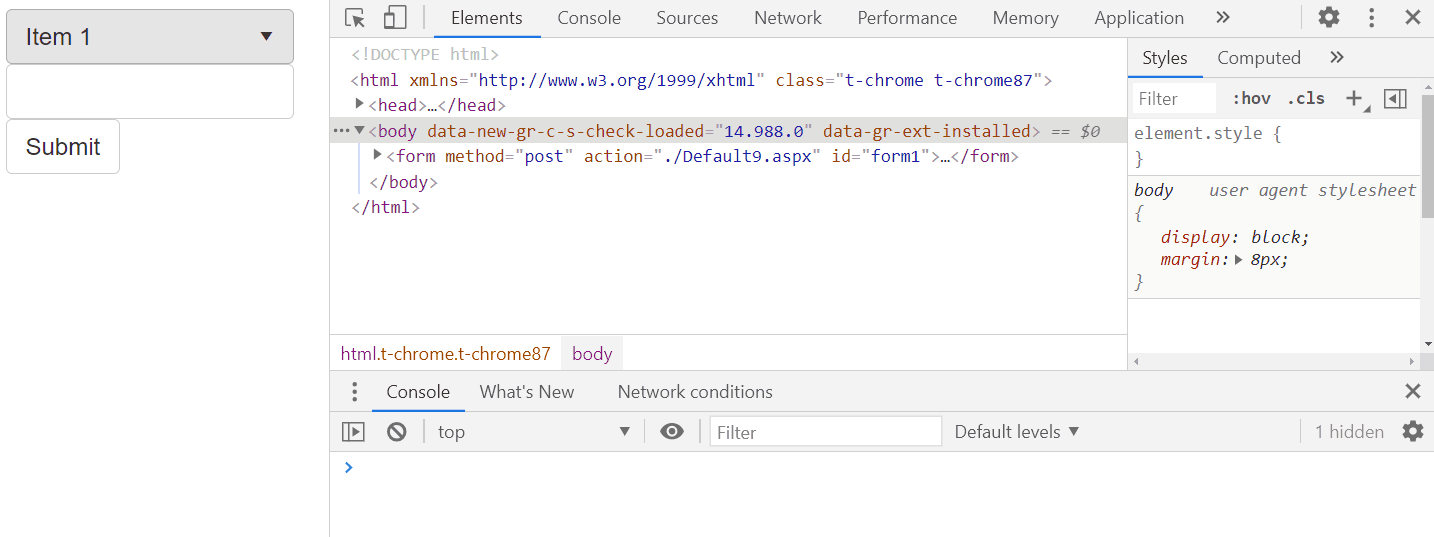Toggle the device toolbar icon

(395, 18)
